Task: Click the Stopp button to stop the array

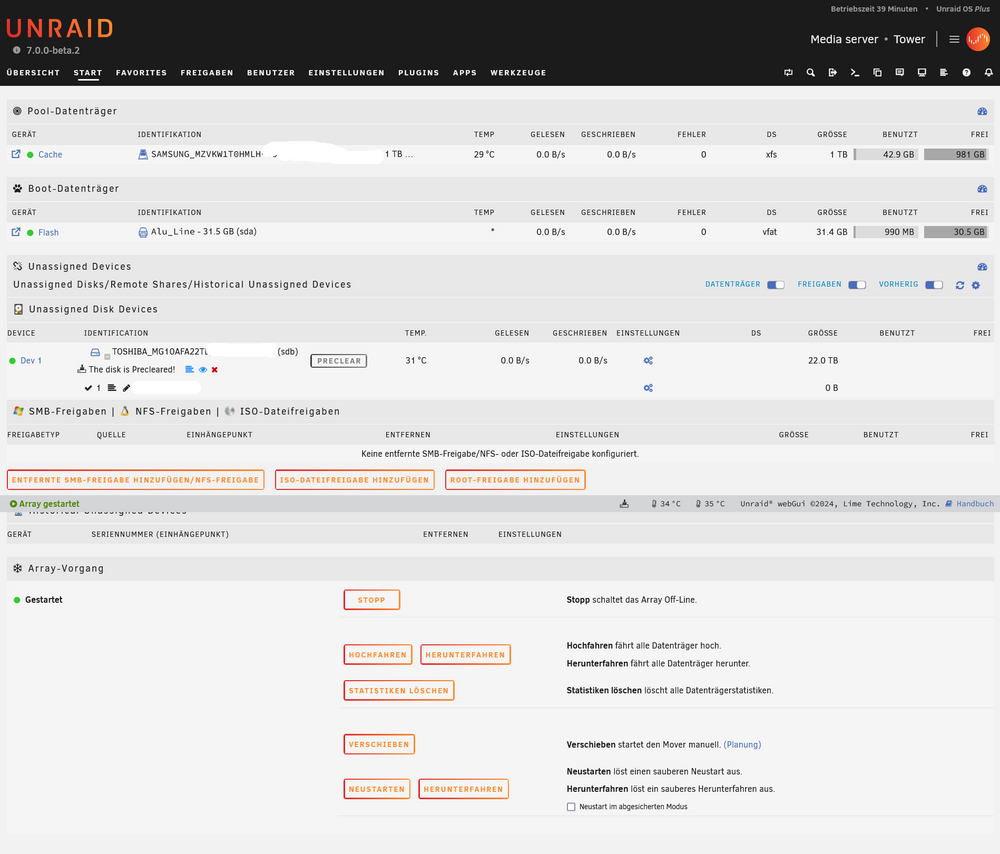Action: coord(372,600)
